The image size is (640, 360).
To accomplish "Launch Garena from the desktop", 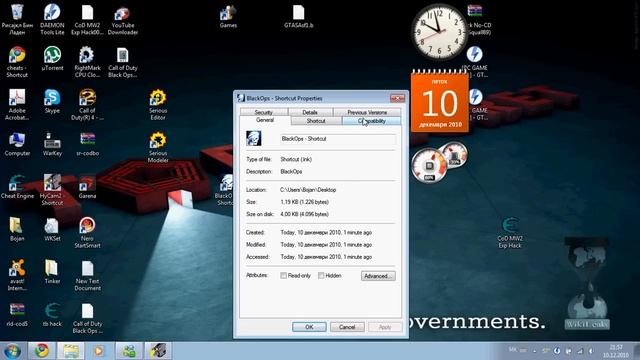I will pyautogui.click(x=87, y=187).
